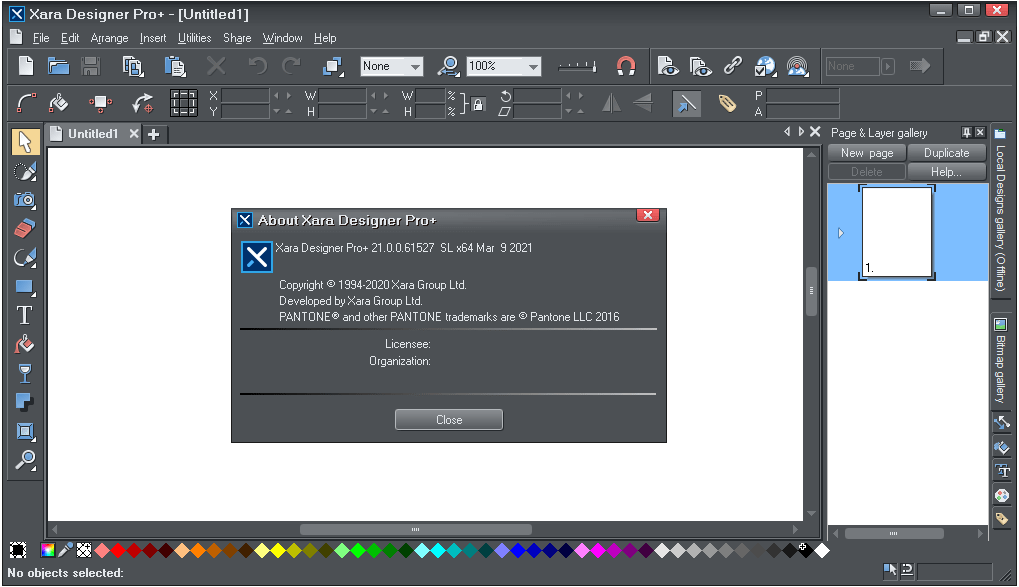Screen dimensions: 1019x587
Task: Select the Shadow tool
Action: coord(25,402)
